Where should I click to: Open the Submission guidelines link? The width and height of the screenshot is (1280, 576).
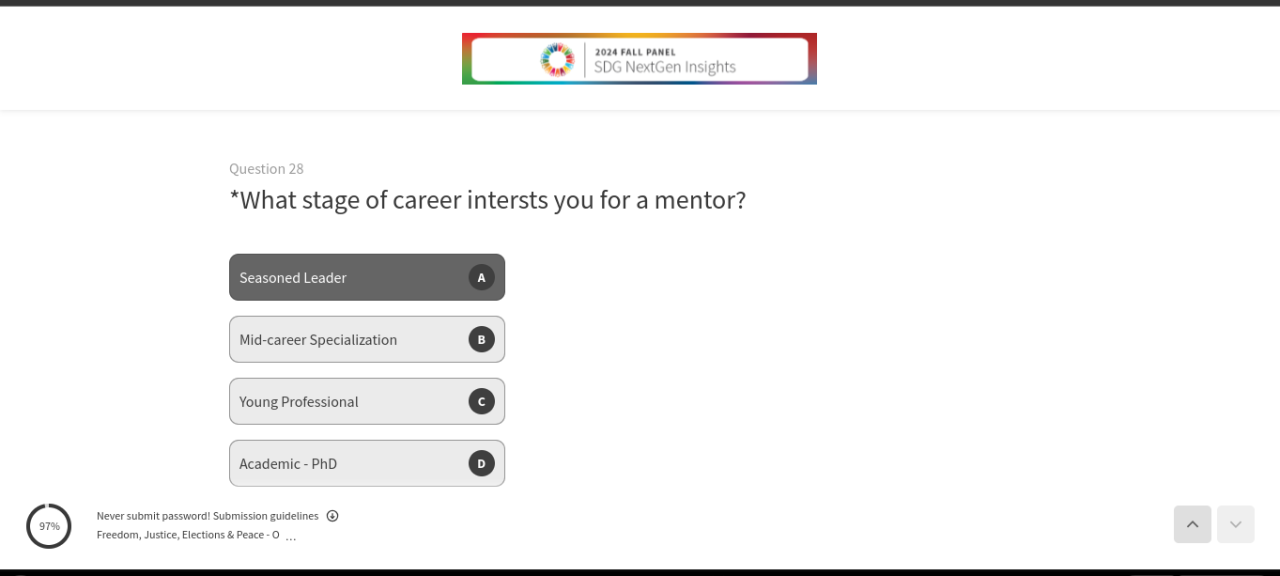265,516
